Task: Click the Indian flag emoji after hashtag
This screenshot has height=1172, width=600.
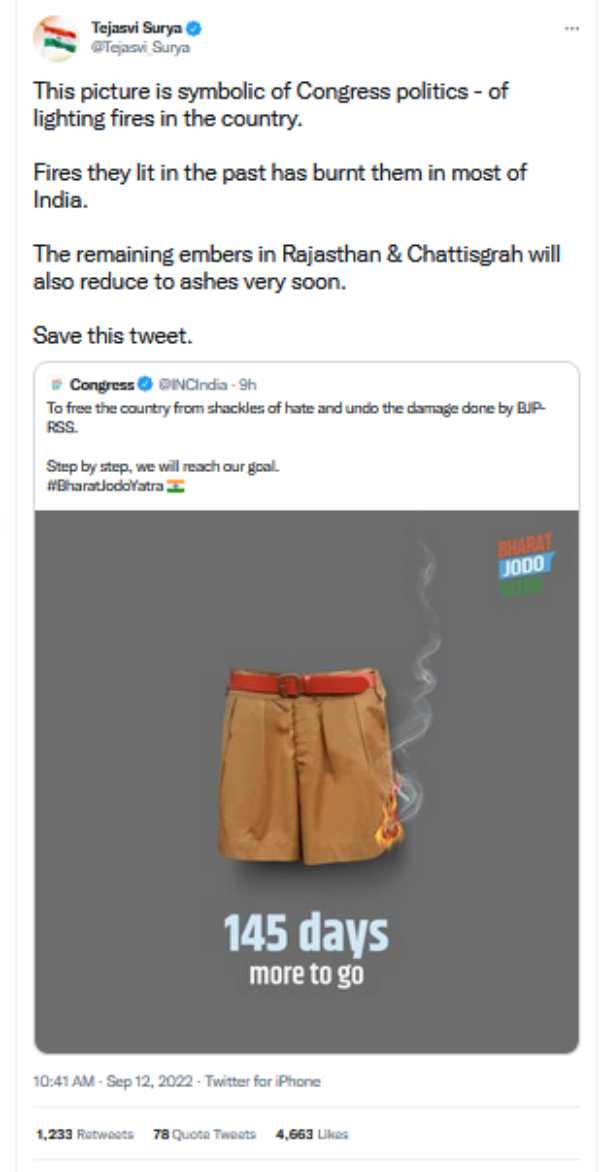Action: 176,487
